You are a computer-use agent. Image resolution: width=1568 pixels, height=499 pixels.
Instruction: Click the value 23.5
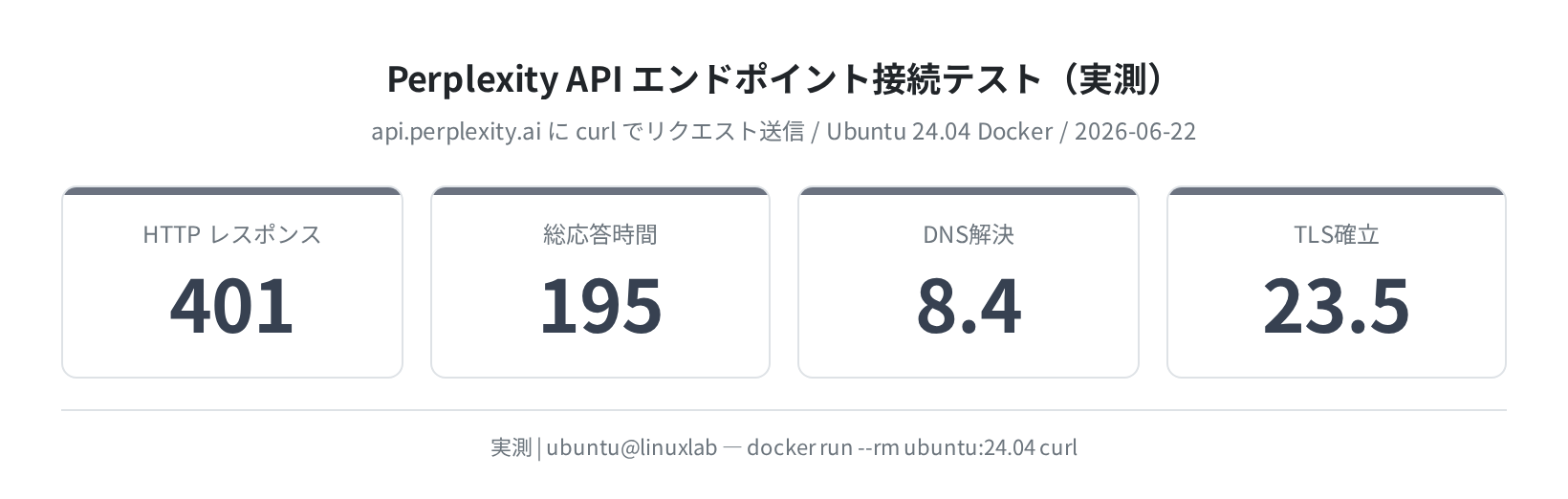point(1337,306)
